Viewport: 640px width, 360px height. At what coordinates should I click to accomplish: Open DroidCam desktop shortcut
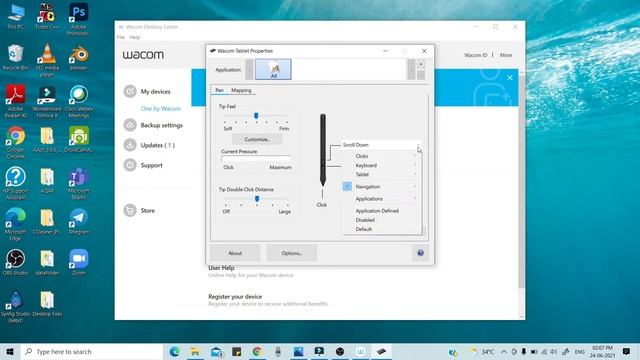click(x=79, y=139)
